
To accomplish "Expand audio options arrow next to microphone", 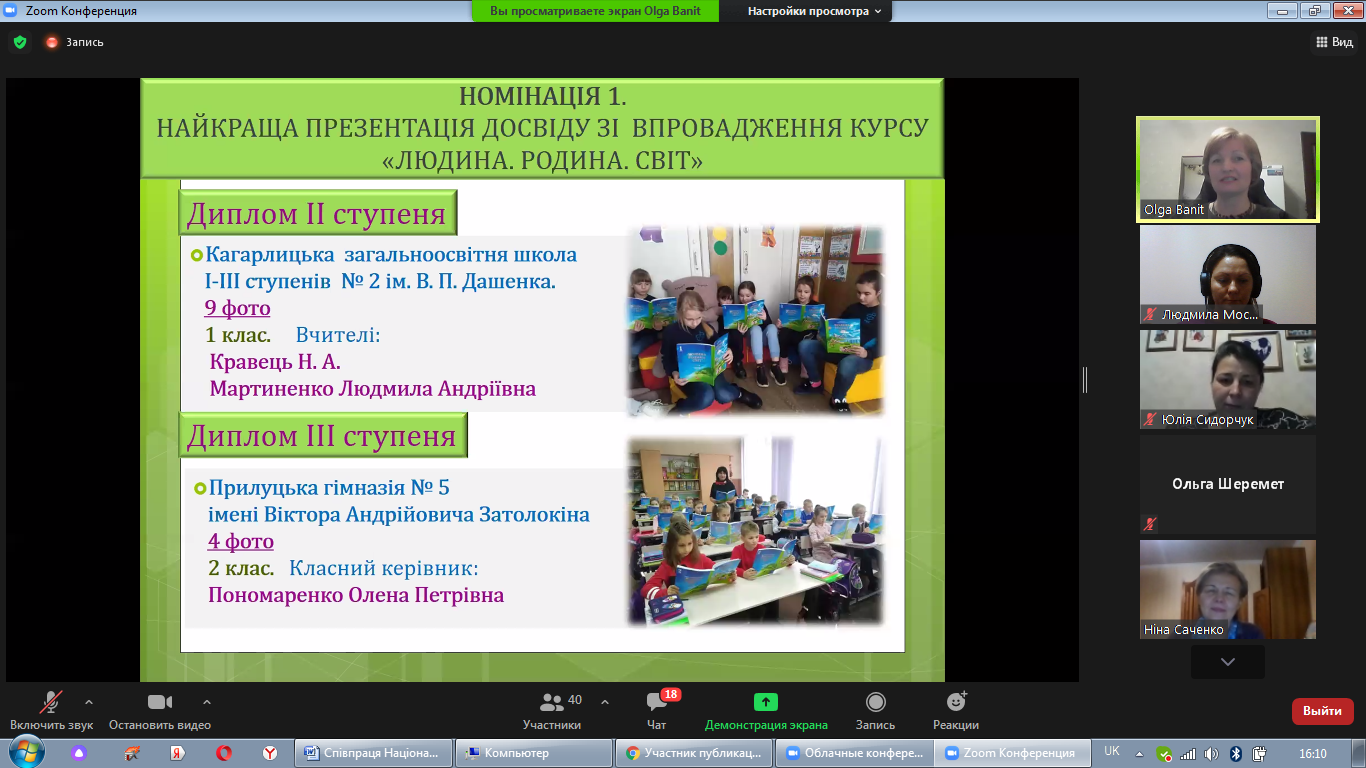I will (x=89, y=701).
